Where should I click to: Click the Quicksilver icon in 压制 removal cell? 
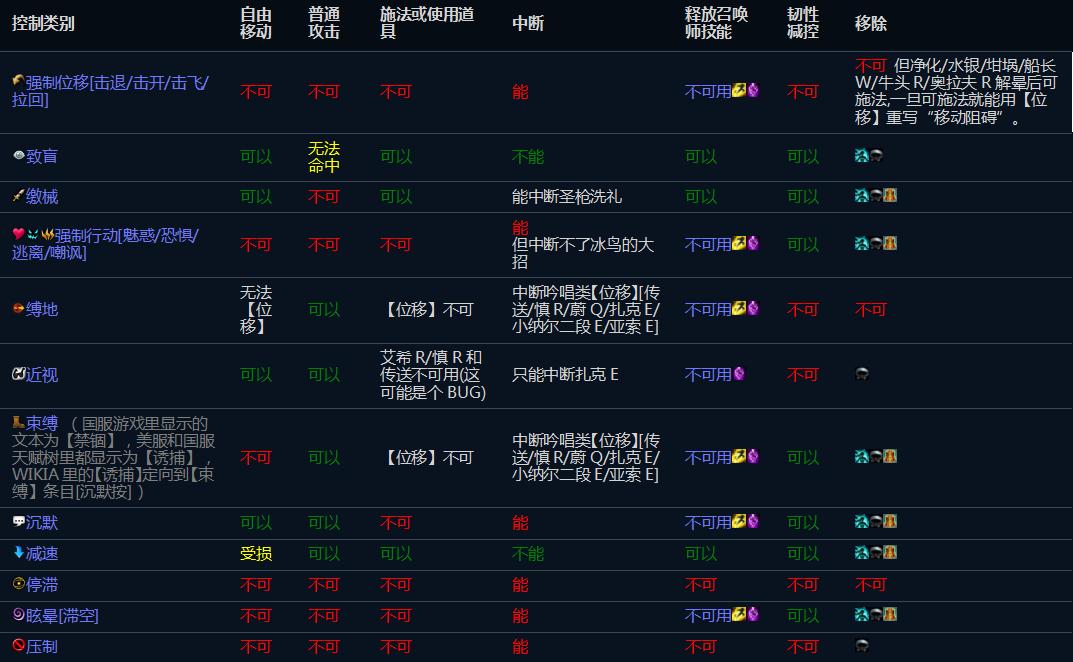(x=862, y=645)
